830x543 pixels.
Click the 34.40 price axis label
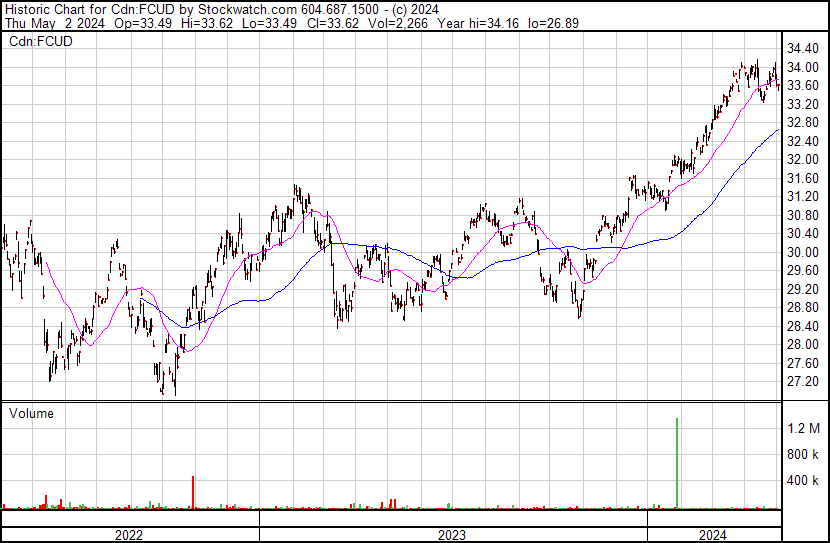click(803, 49)
